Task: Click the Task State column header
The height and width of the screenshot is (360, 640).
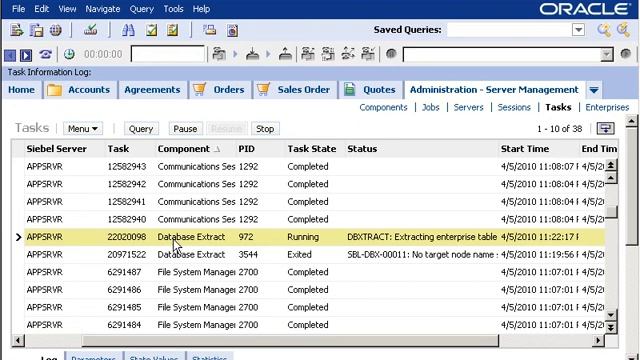Action: pyautogui.click(x=312, y=149)
